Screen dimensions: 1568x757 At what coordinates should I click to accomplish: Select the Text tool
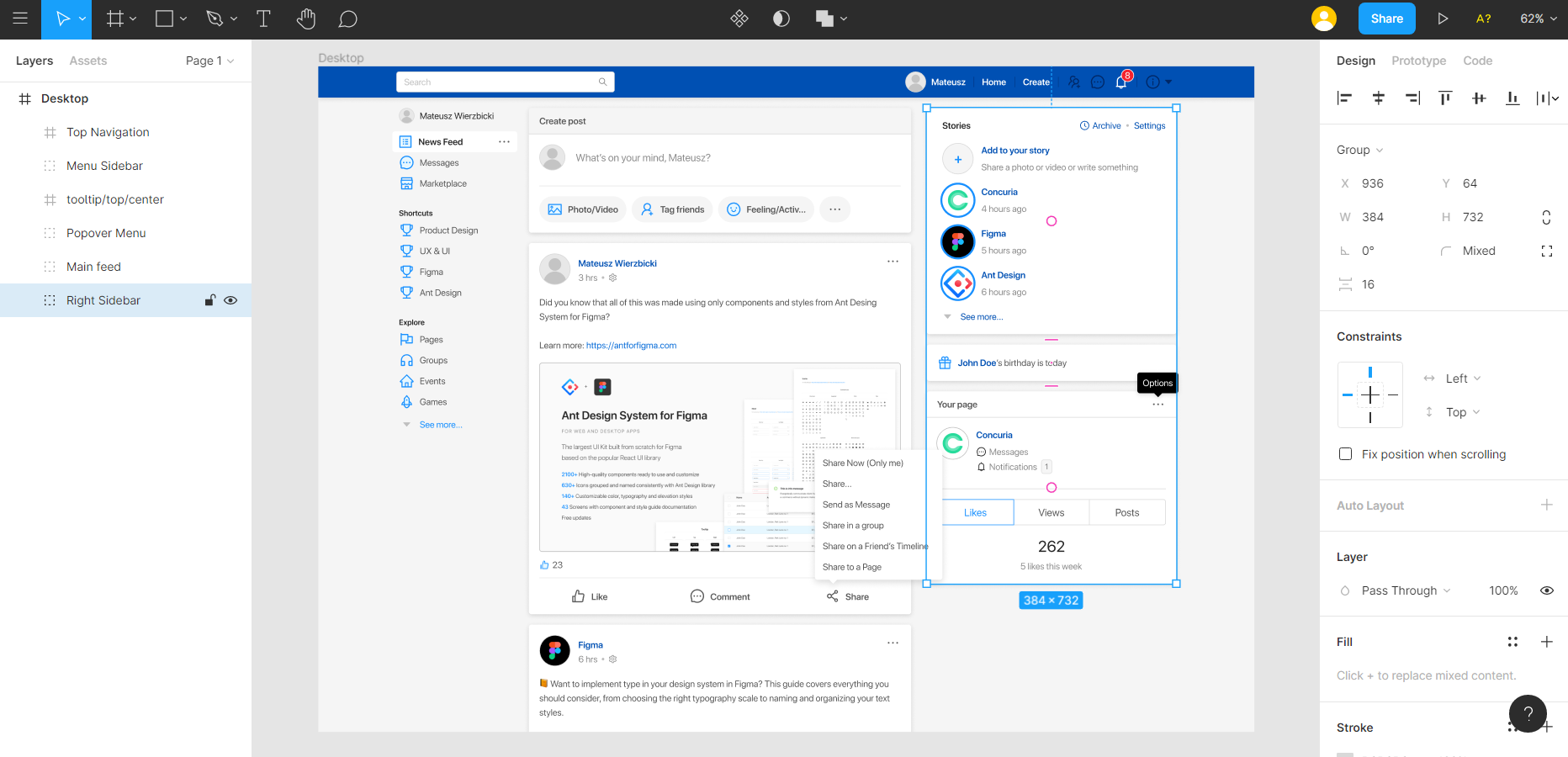click(x=263, y=19)
